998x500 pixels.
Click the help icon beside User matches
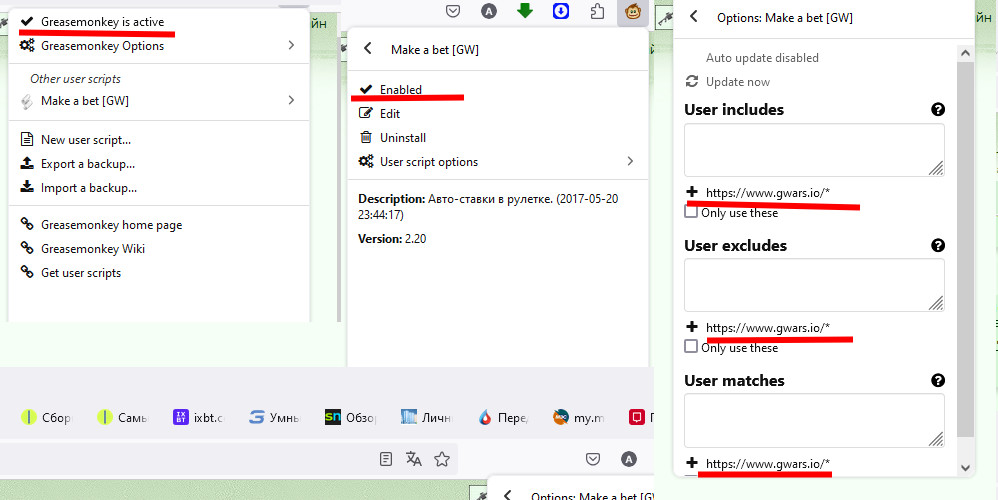coord(938,380)
